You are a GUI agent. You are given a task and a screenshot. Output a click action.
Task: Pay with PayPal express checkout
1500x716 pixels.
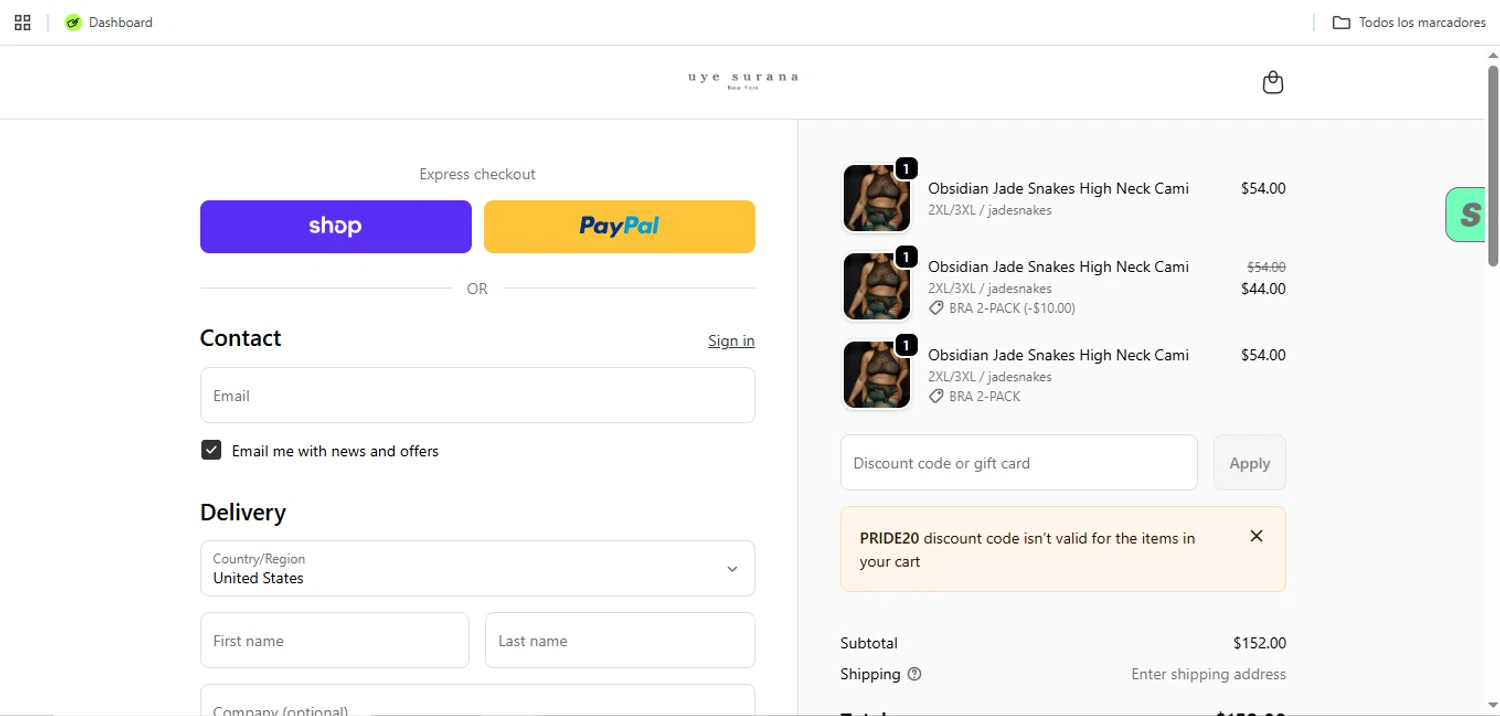tap(619, 227)
